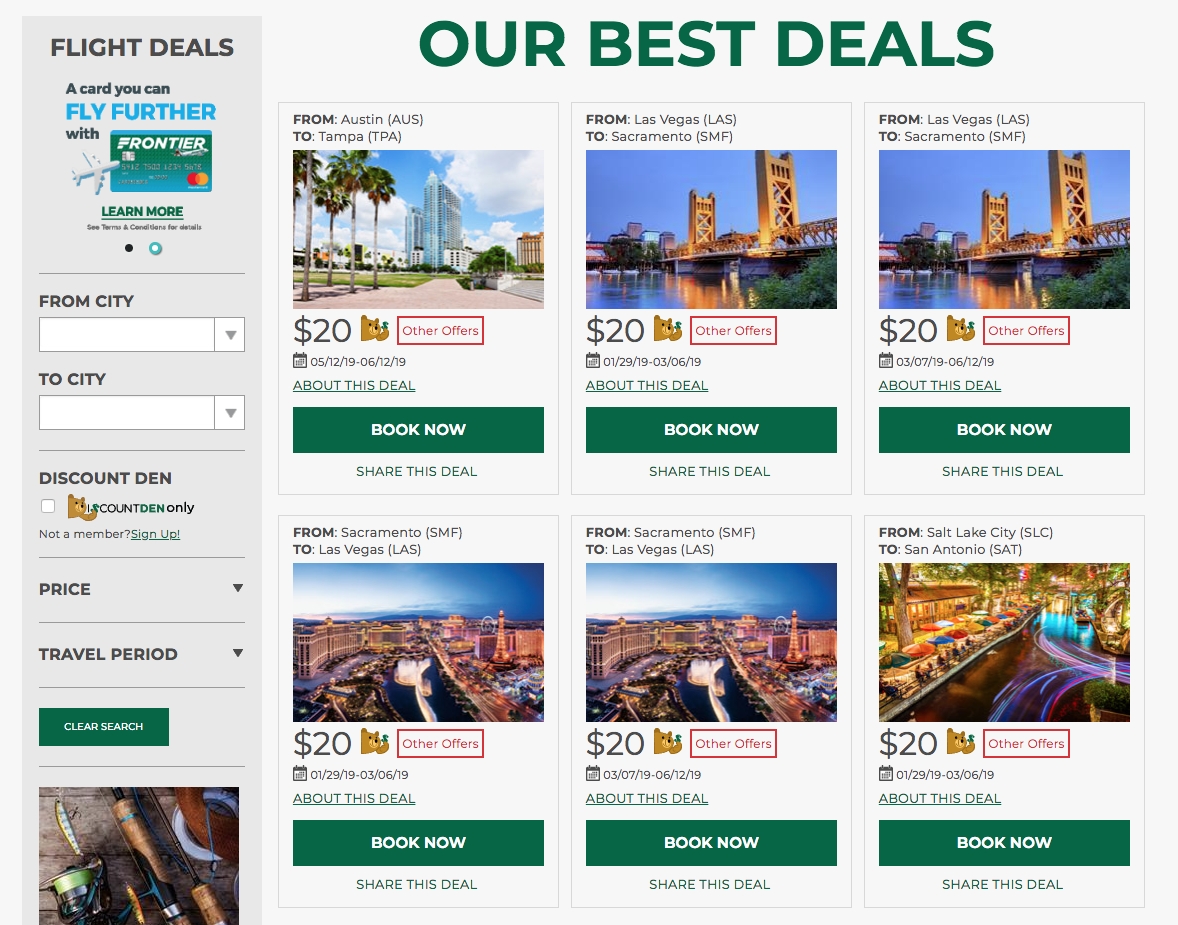This screenshot has height=925, width=1178.
Task: Enable the Discount Den only checkbox
Action: pyautogui.click(x=48, y=506)
